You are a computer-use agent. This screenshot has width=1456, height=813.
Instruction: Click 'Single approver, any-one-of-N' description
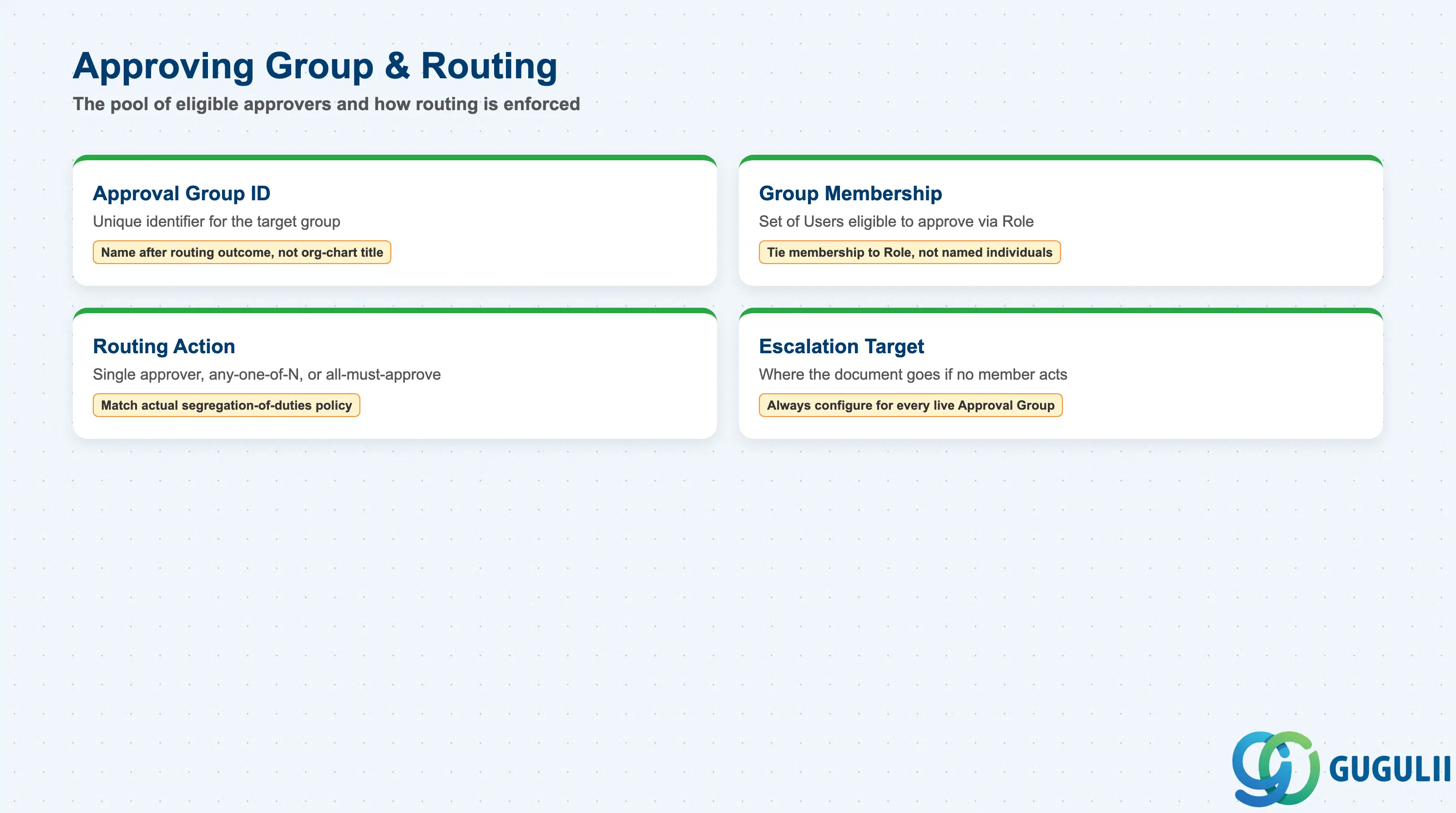(267, 374)
